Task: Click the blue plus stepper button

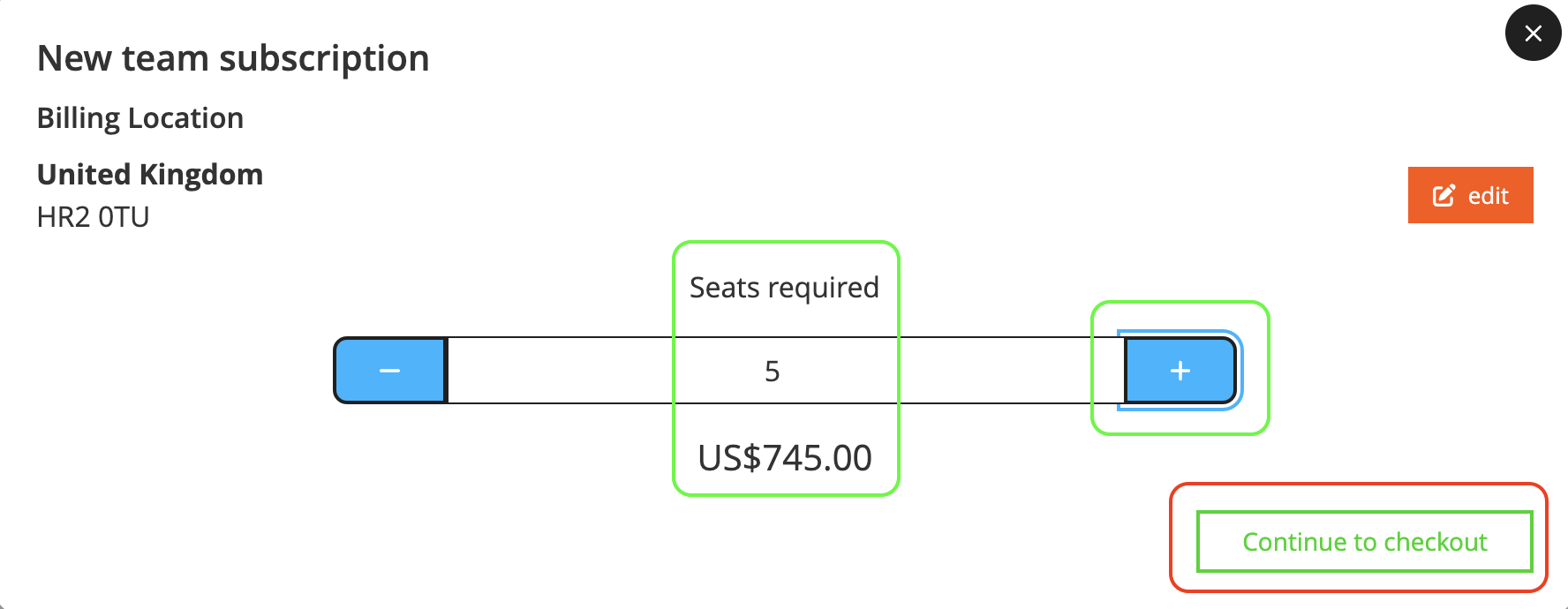Action: pos(1180,371)
